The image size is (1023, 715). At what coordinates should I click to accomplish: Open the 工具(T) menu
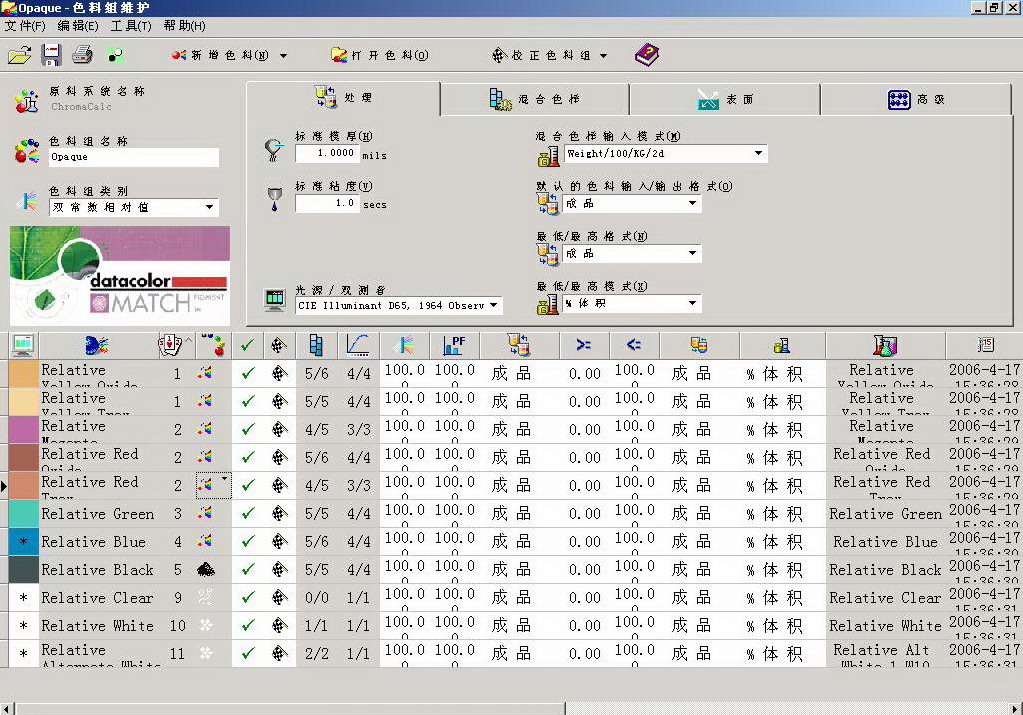pyautogui.click(x=130, y=26)
